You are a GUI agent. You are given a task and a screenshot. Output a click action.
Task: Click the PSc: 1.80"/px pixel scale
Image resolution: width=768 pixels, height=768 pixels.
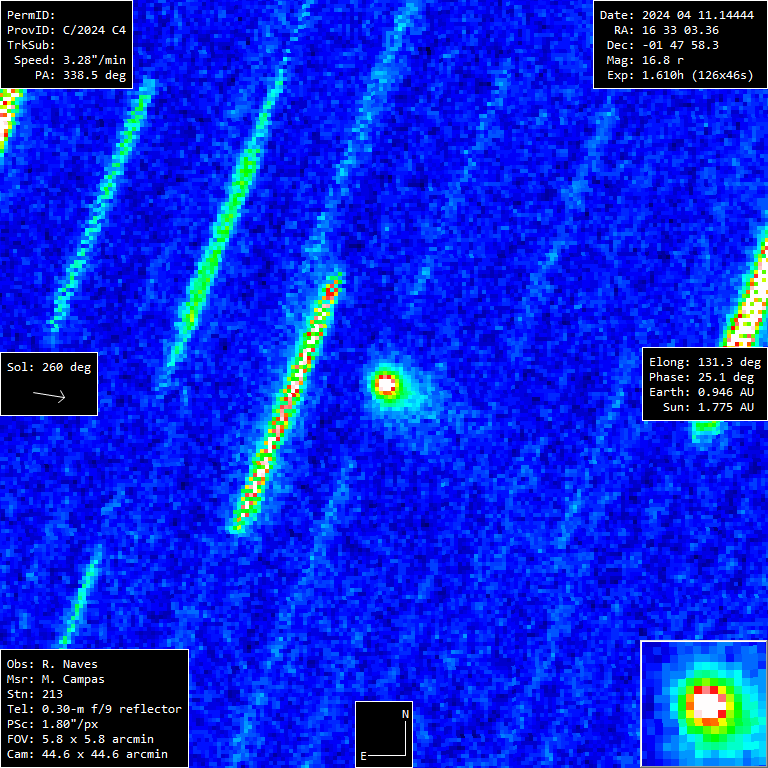pos(52,724)
